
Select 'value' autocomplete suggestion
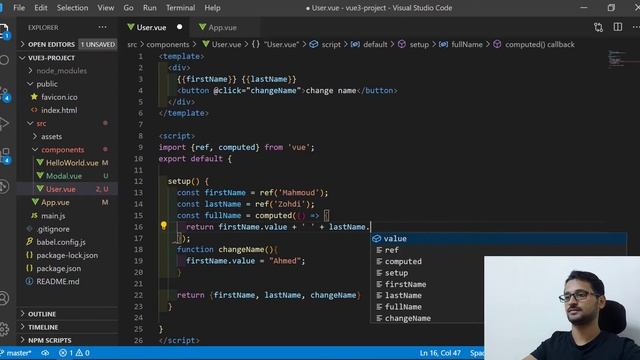498,238
